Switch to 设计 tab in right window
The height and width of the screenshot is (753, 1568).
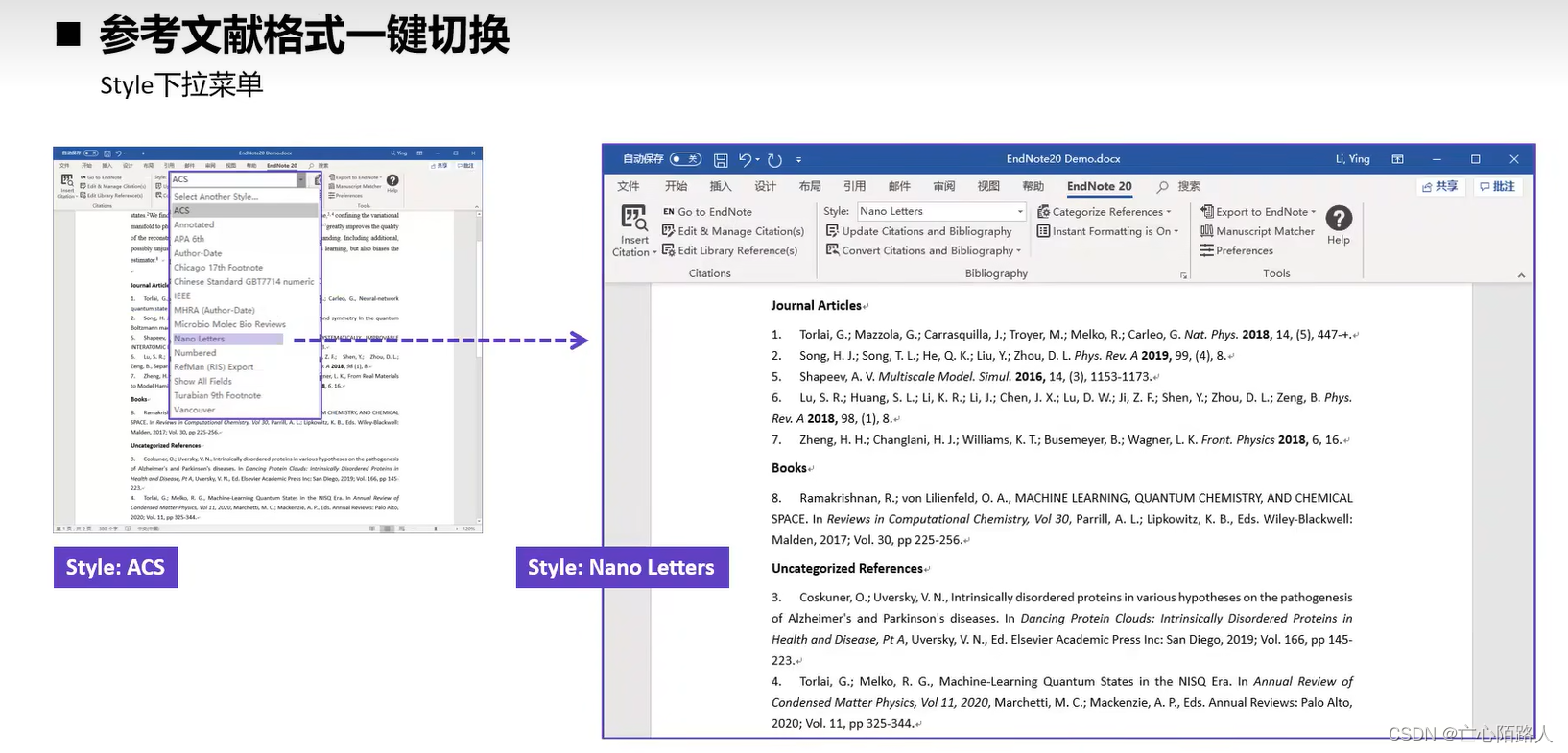[x=765, y=187]
